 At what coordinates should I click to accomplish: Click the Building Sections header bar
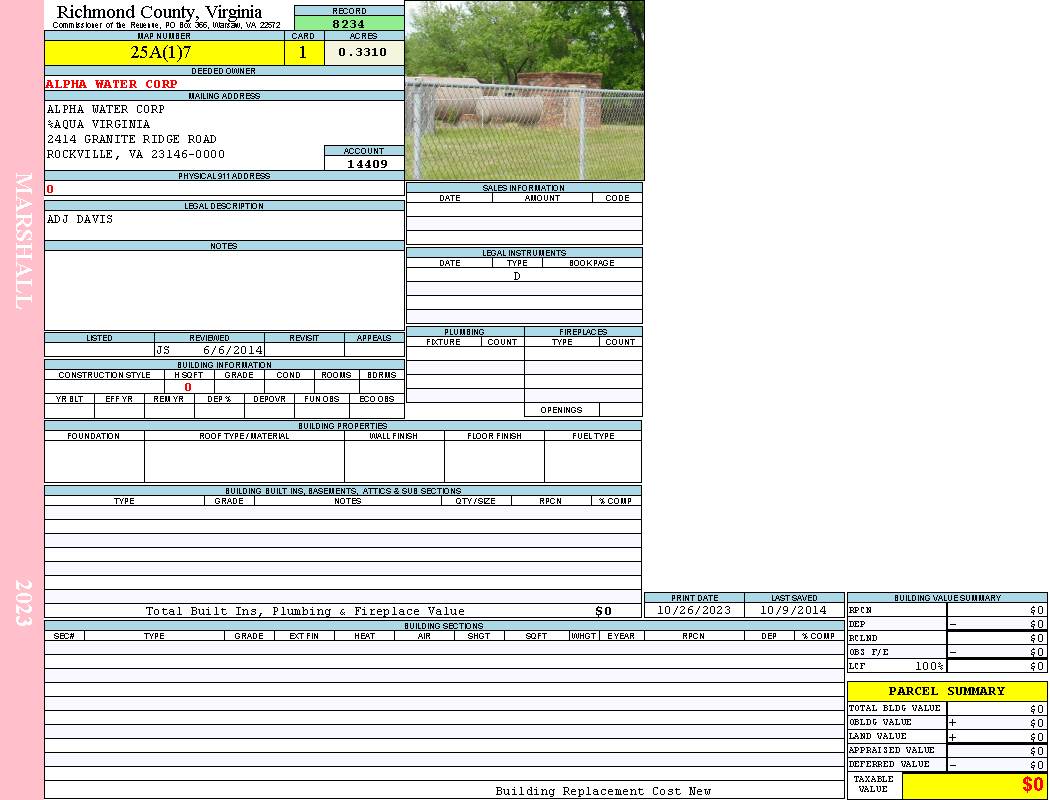click(x=443, y=626)
